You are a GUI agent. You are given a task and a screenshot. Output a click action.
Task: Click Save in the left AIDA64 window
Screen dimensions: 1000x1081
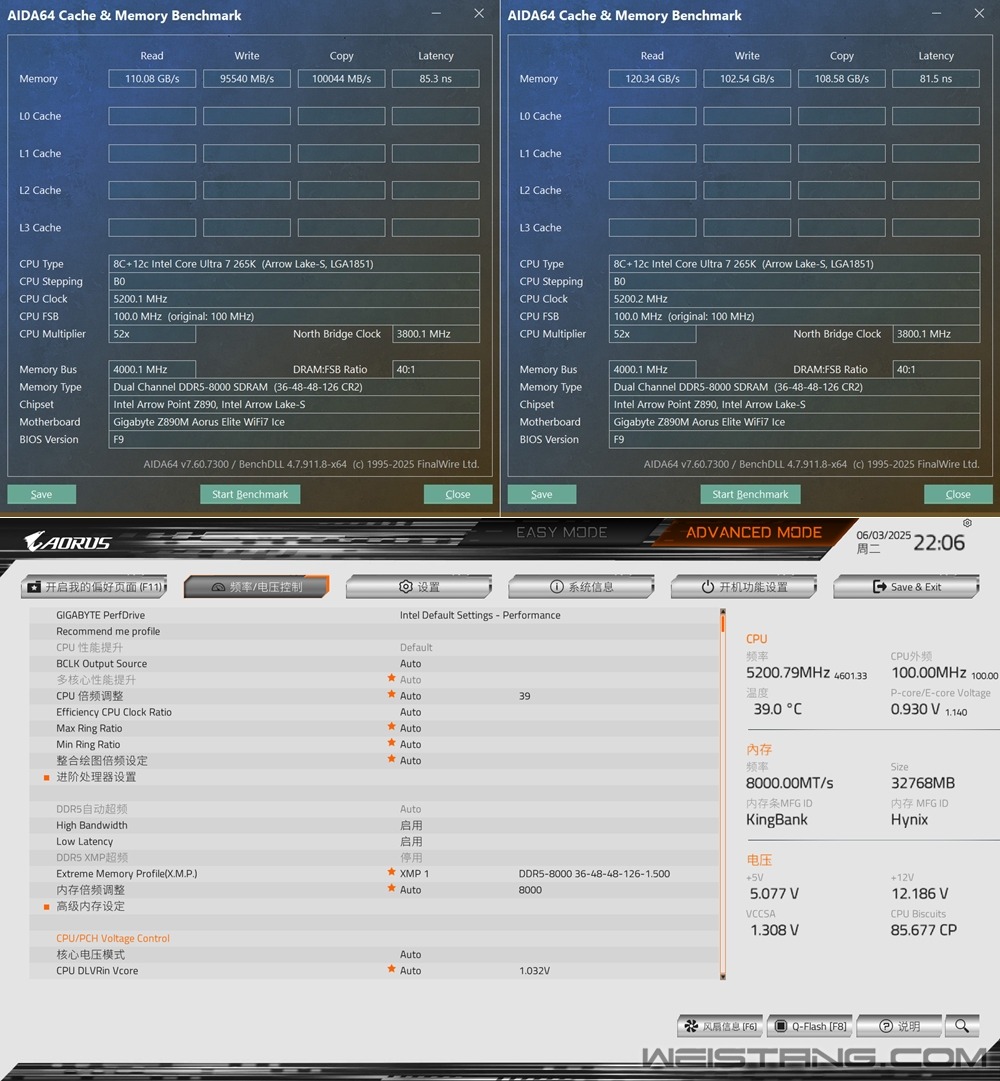coord(41,494)
